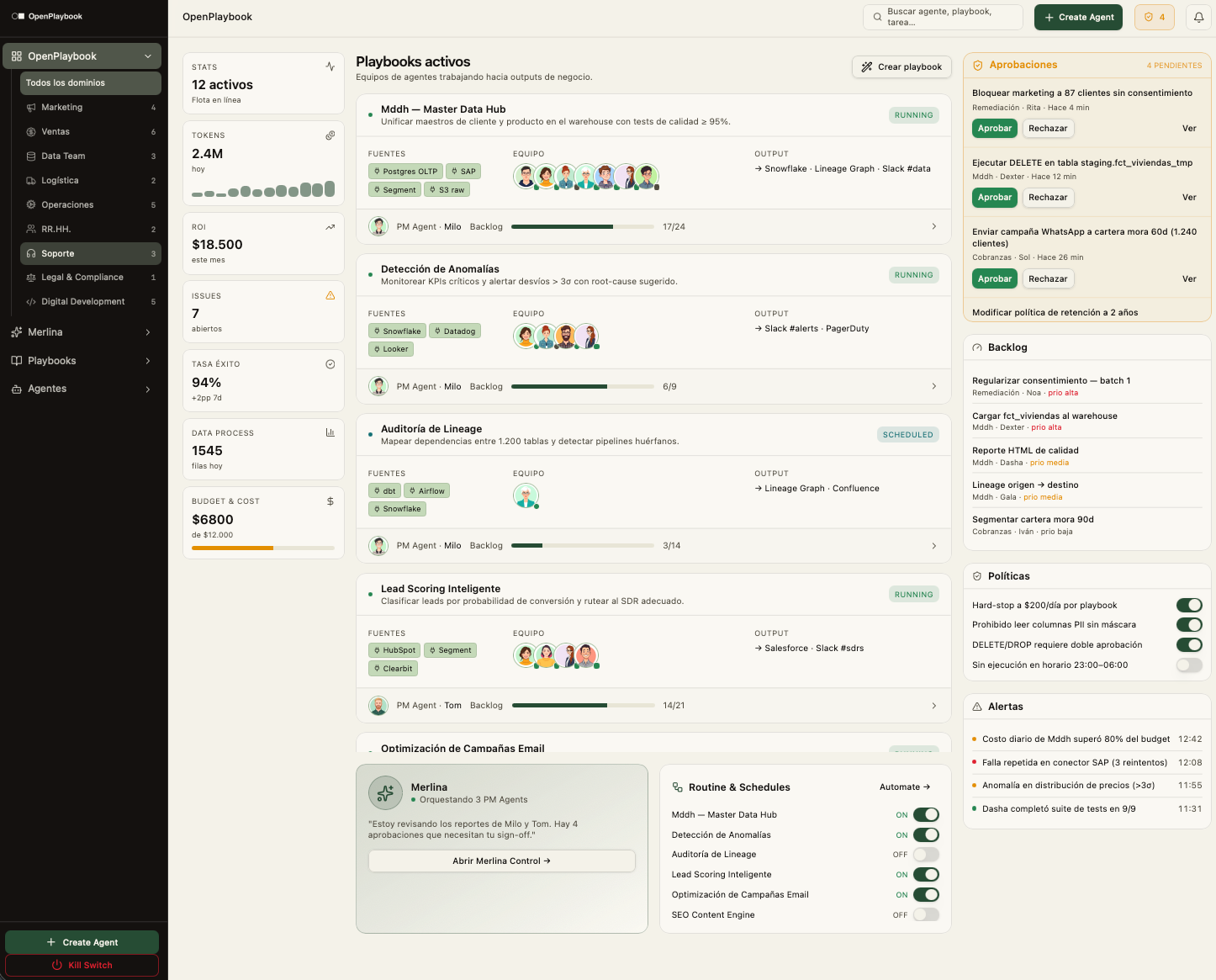Turn off Mddh — Master Data Hub schedule
The height and width of the screenshot is (980, 1216).
pyautogui.click(x=926, y=814)
